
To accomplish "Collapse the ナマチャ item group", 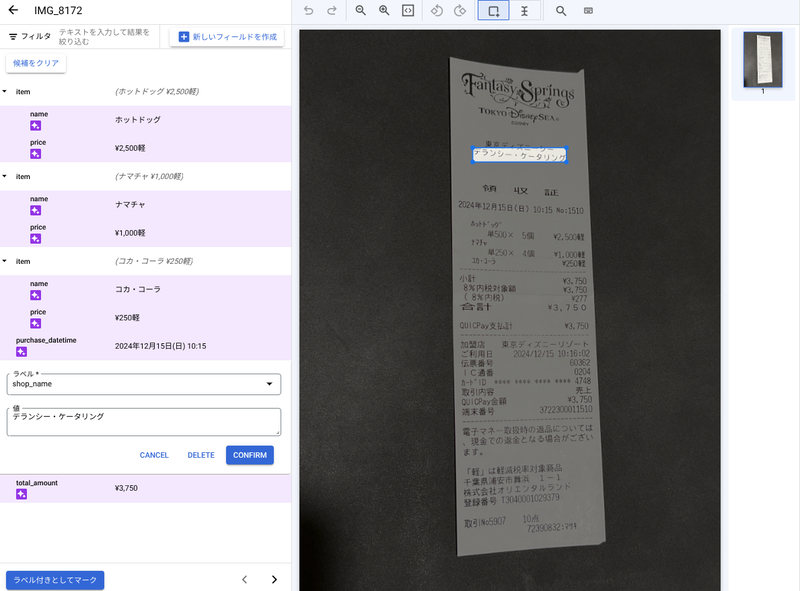I will (x=5, y=176).
